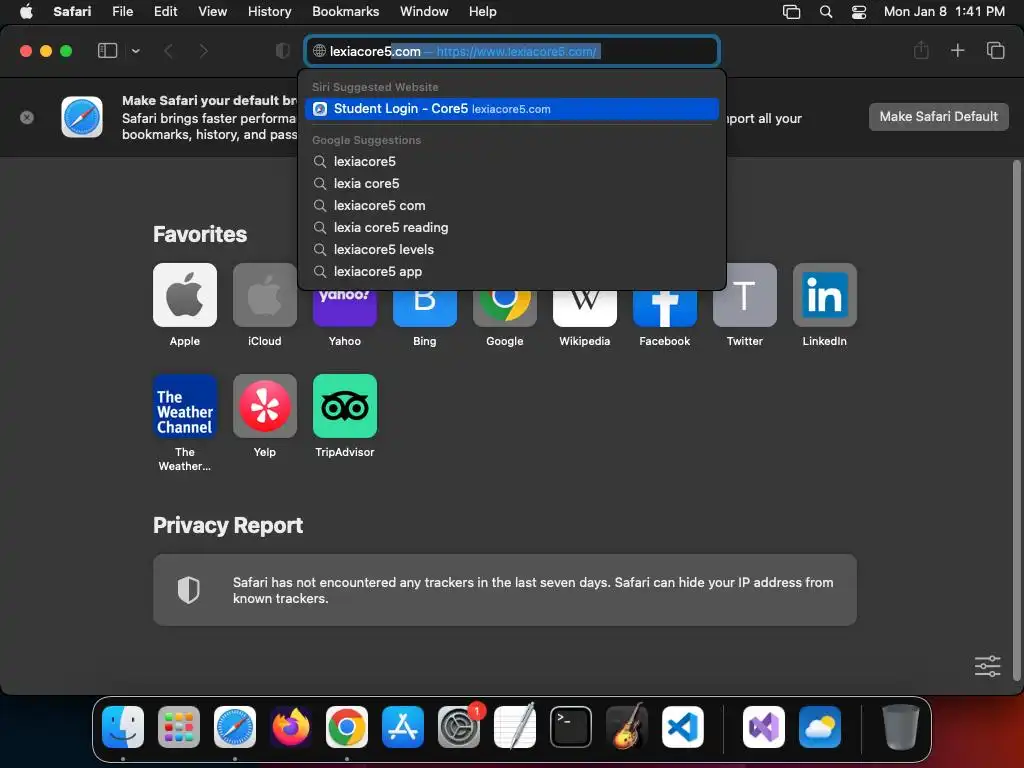The image size is (1024, 768).
Task: Open the Help menu
Action: click(x=483, y=11)
